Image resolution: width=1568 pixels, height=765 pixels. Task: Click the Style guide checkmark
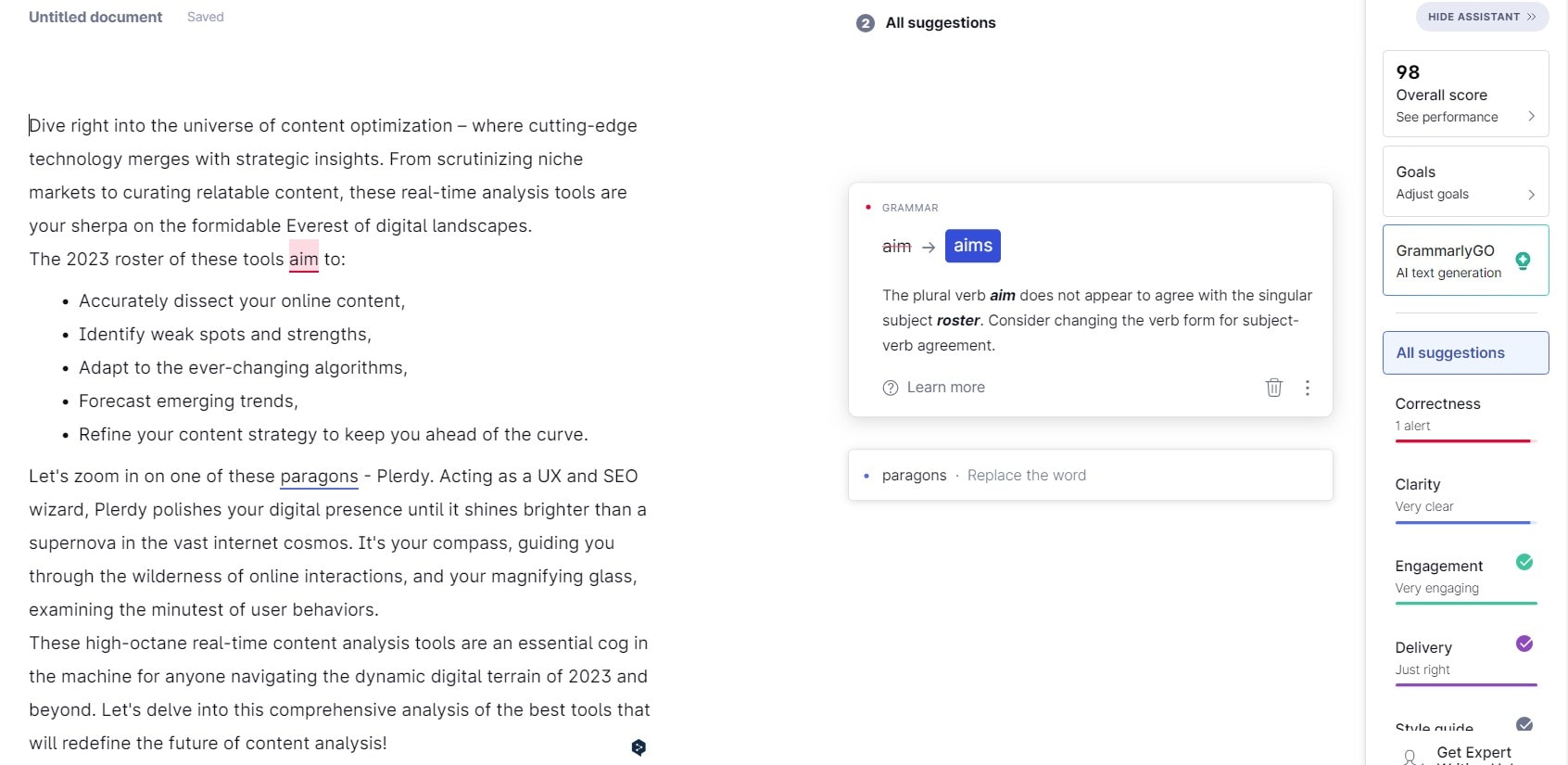point(1524,724)
